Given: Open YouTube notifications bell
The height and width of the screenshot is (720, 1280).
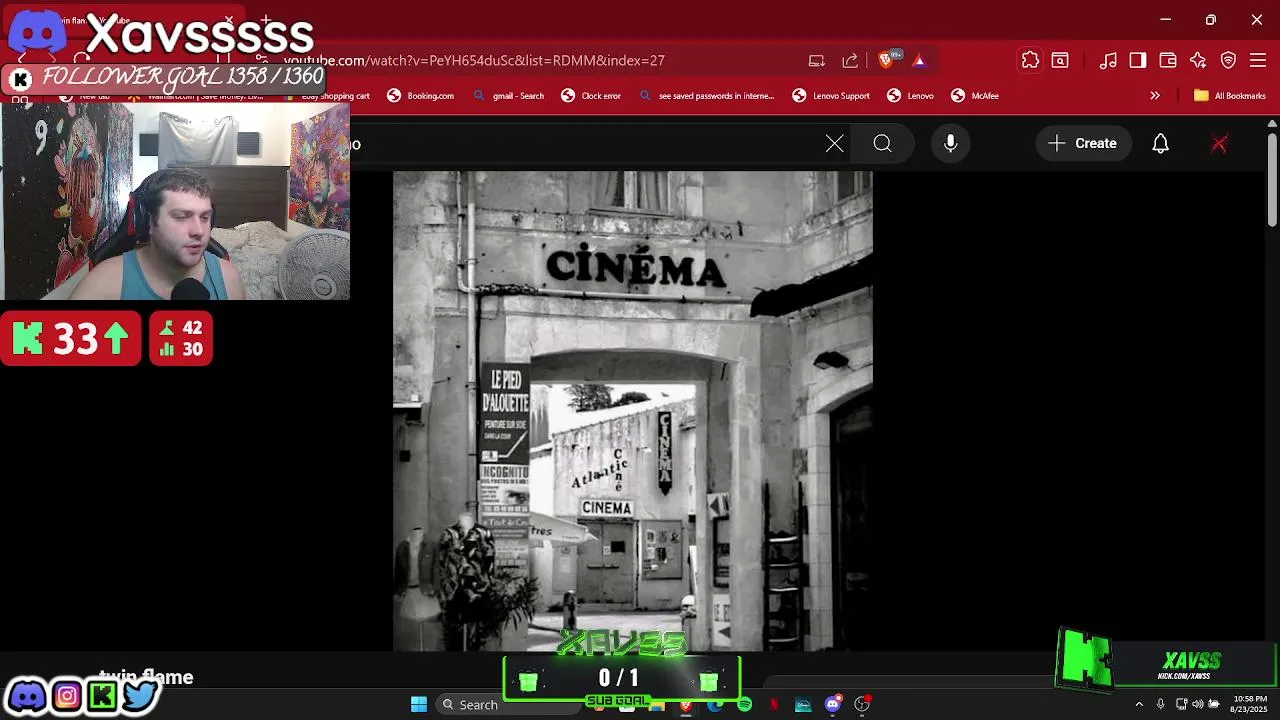Looking at the screenshot, I should (1160, 144).
